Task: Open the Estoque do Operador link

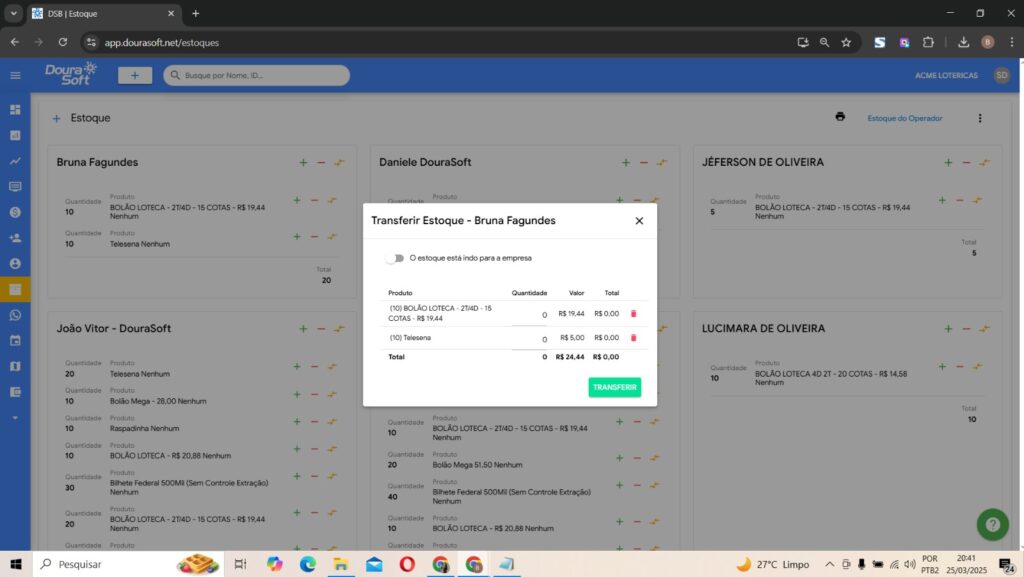Action: point(904,118)
